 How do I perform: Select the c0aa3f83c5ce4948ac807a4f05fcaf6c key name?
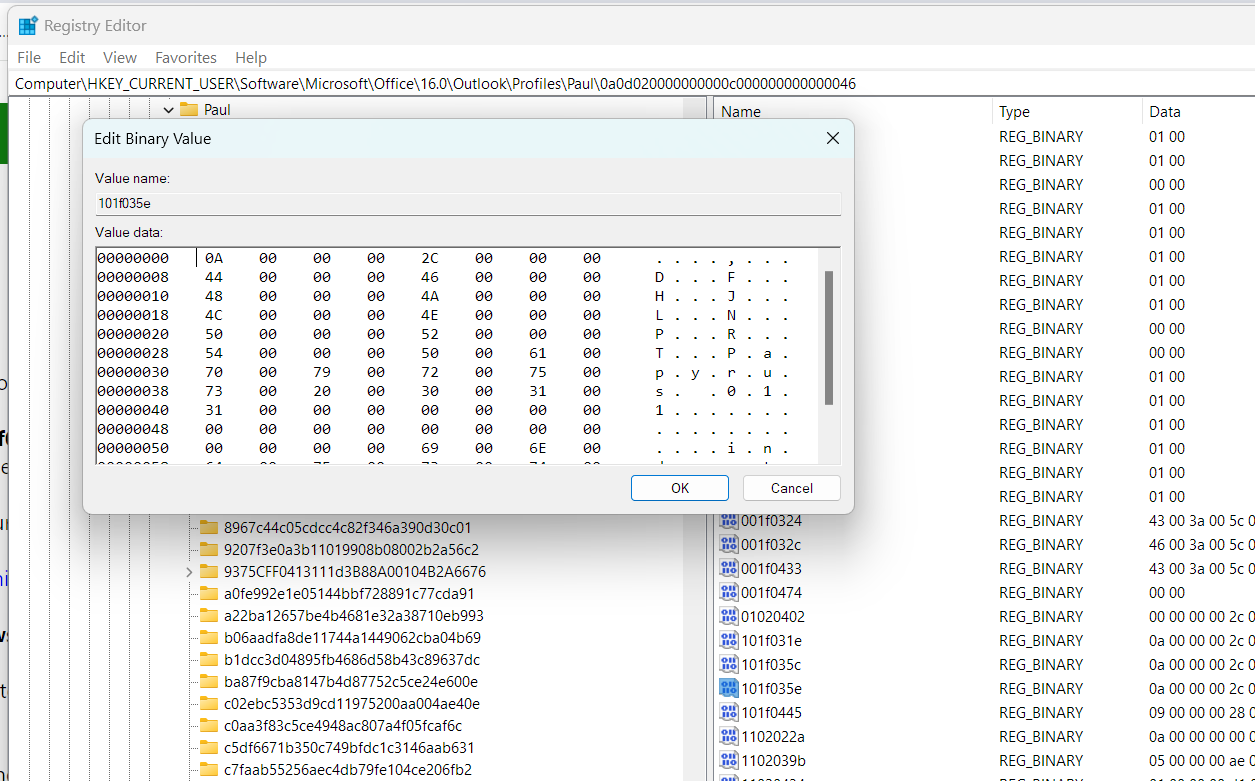click(x=343, y=725)
